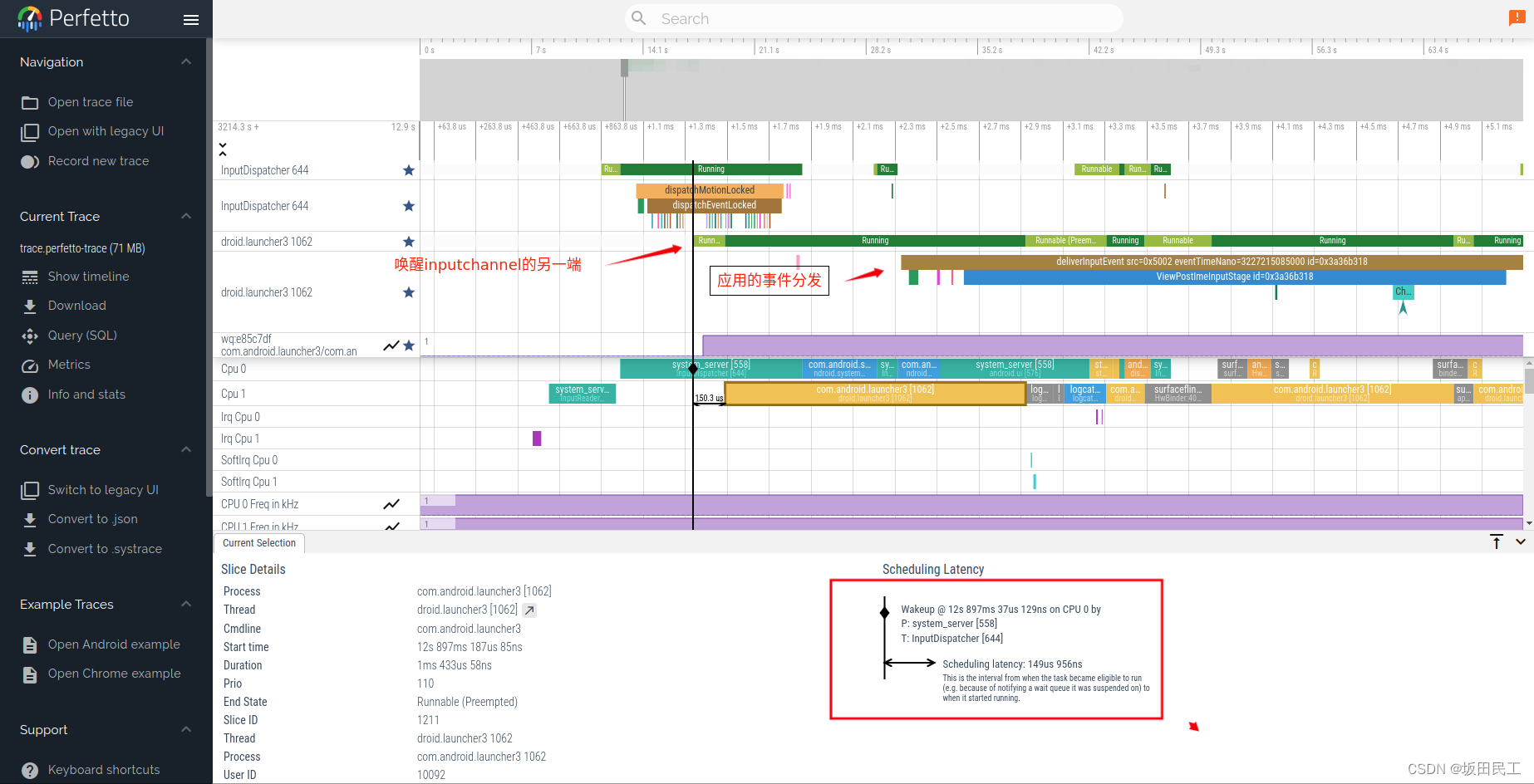Click the Record new trace icon
Screen dimensions: 1534x784
(x=30, y=161)
